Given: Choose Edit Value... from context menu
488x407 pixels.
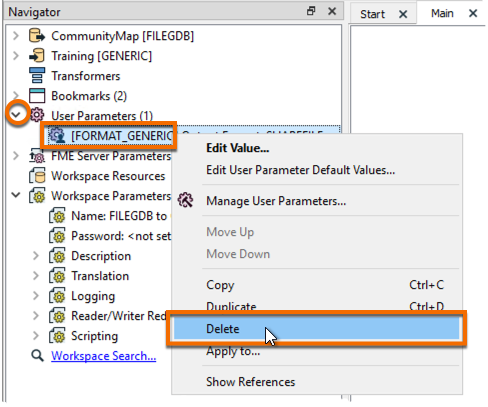Looking at the screenshot, I should pyautogui.click(x=317, y=148).
